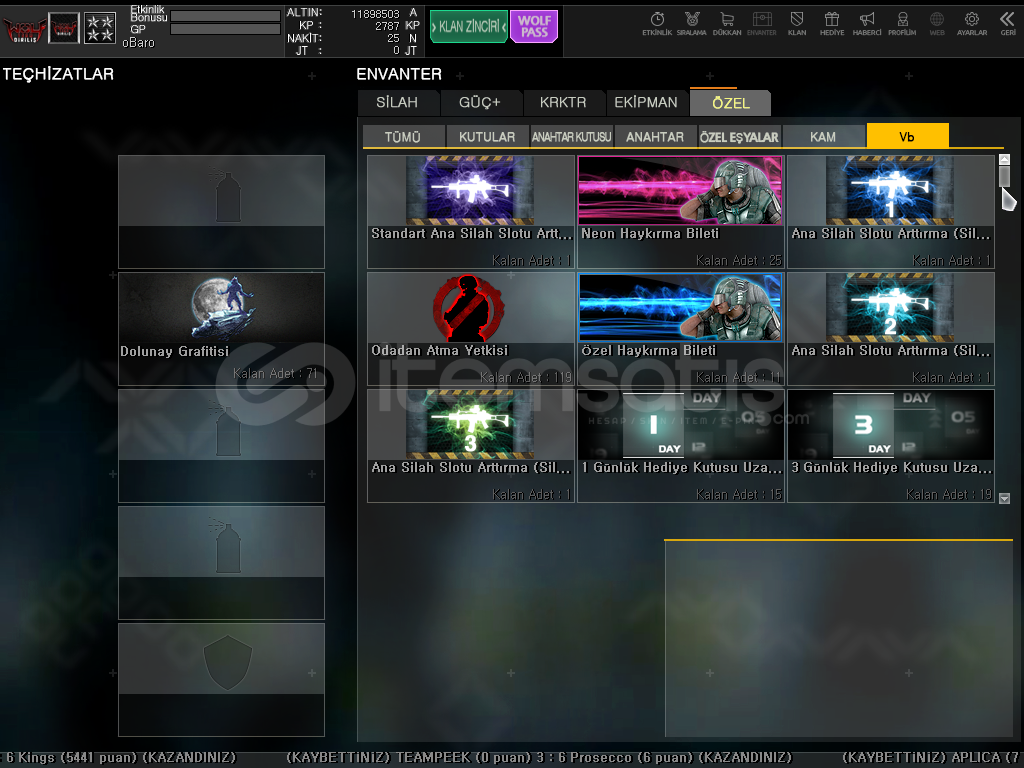Select the ANAHTAR KUTUSU sub-tab
1024x768 pixels.
(x=571, y=136)
